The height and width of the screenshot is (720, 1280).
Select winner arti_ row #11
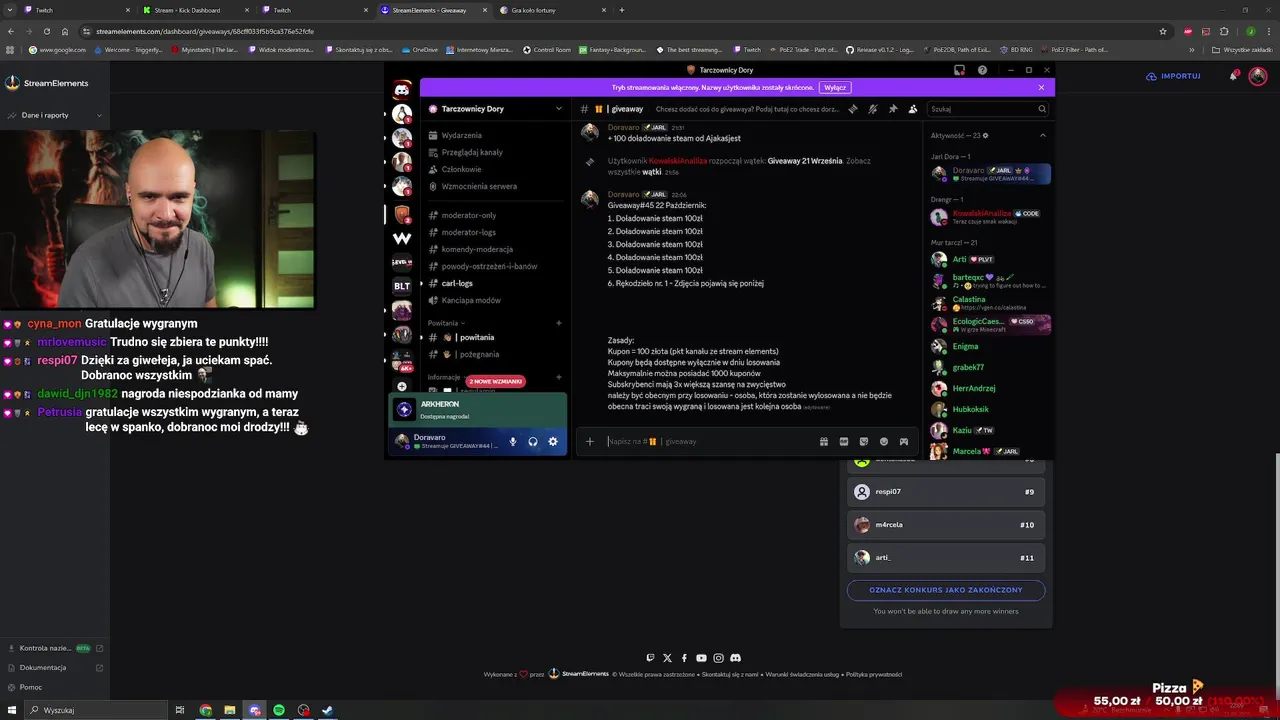point(946,558)
